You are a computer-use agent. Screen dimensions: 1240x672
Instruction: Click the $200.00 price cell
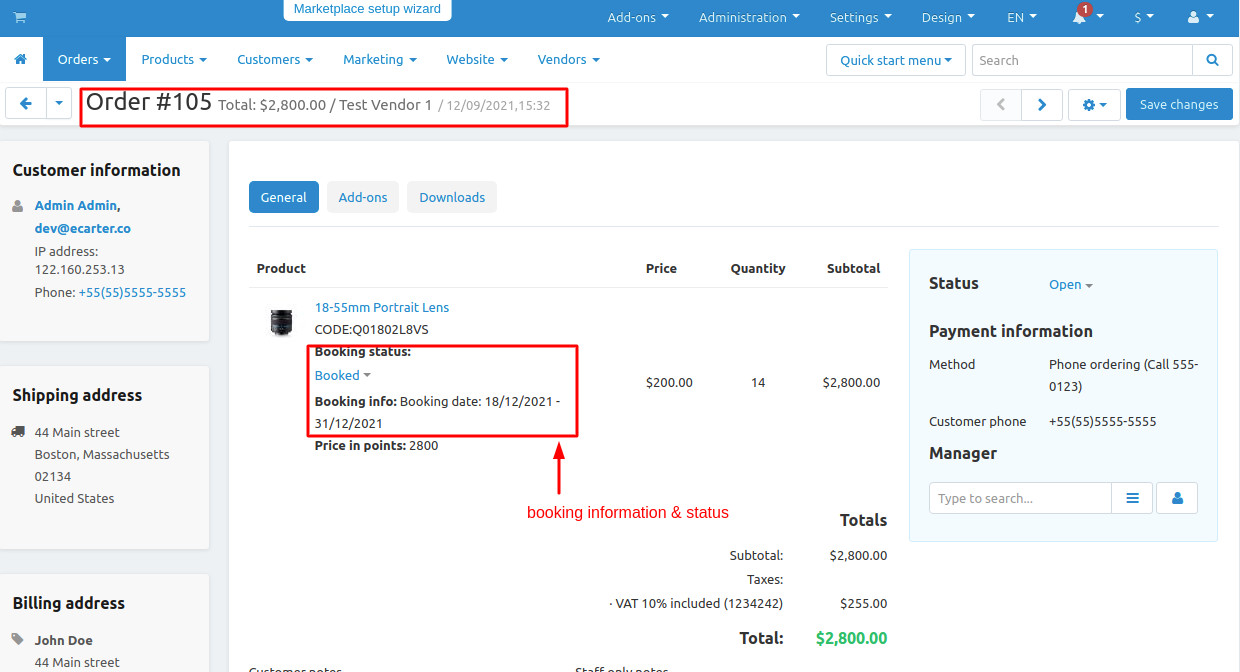pos(669,382)
